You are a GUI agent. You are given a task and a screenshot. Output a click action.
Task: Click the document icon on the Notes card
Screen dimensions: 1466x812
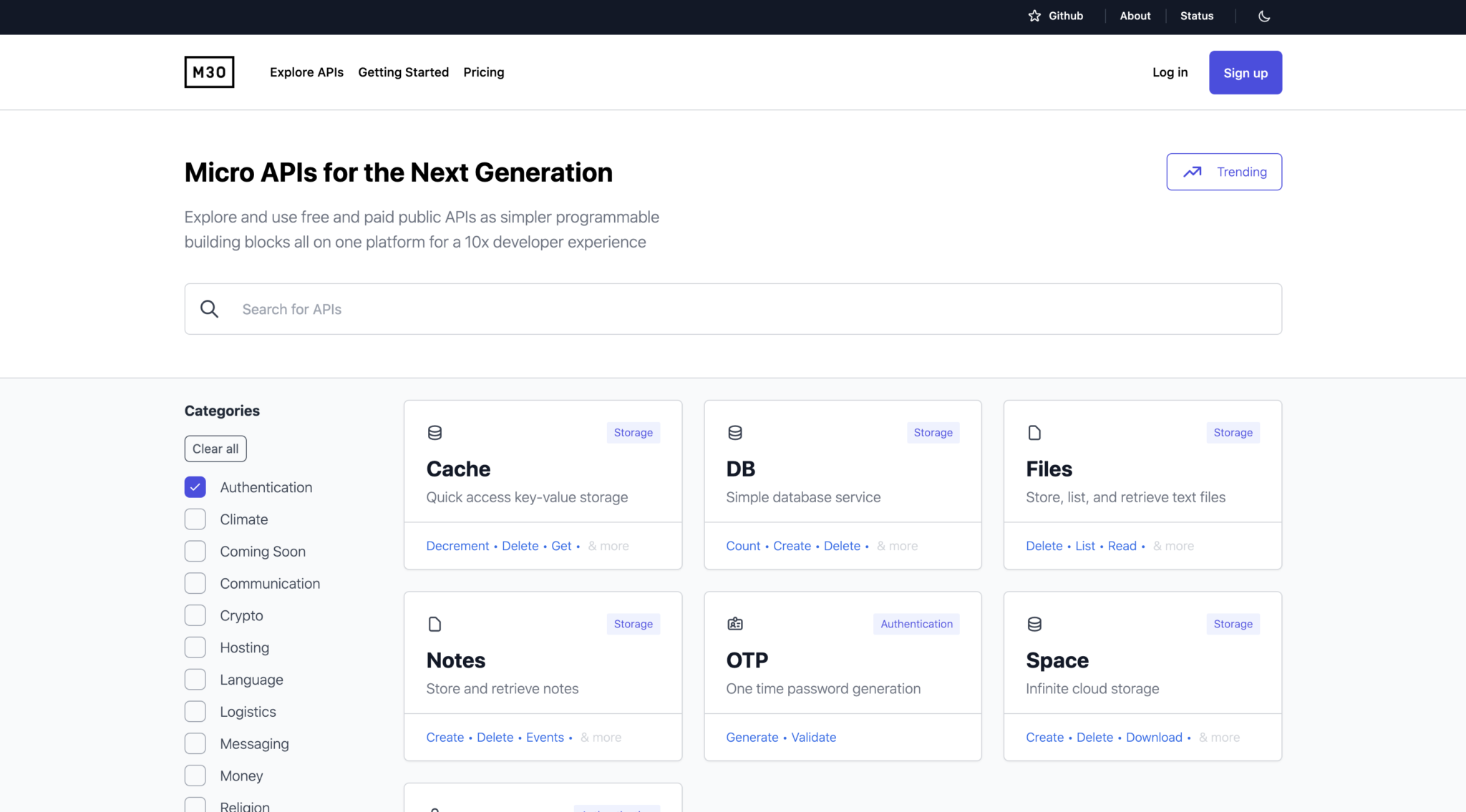[435, 623]
